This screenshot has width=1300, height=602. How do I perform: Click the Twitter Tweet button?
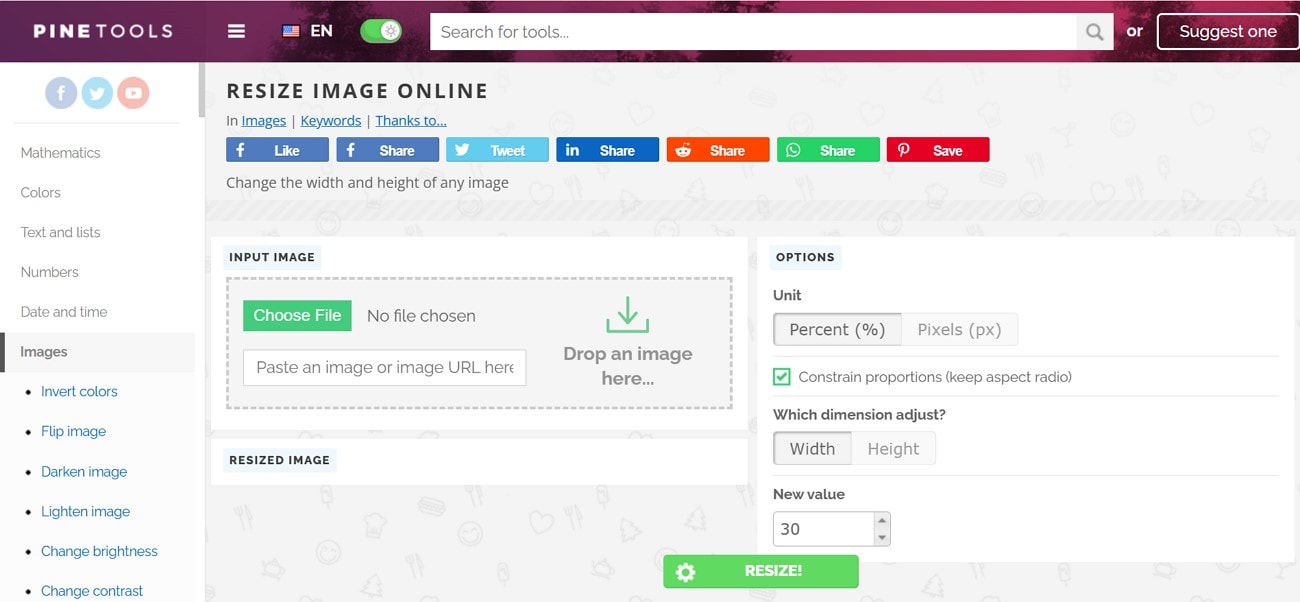click(497, 150)
